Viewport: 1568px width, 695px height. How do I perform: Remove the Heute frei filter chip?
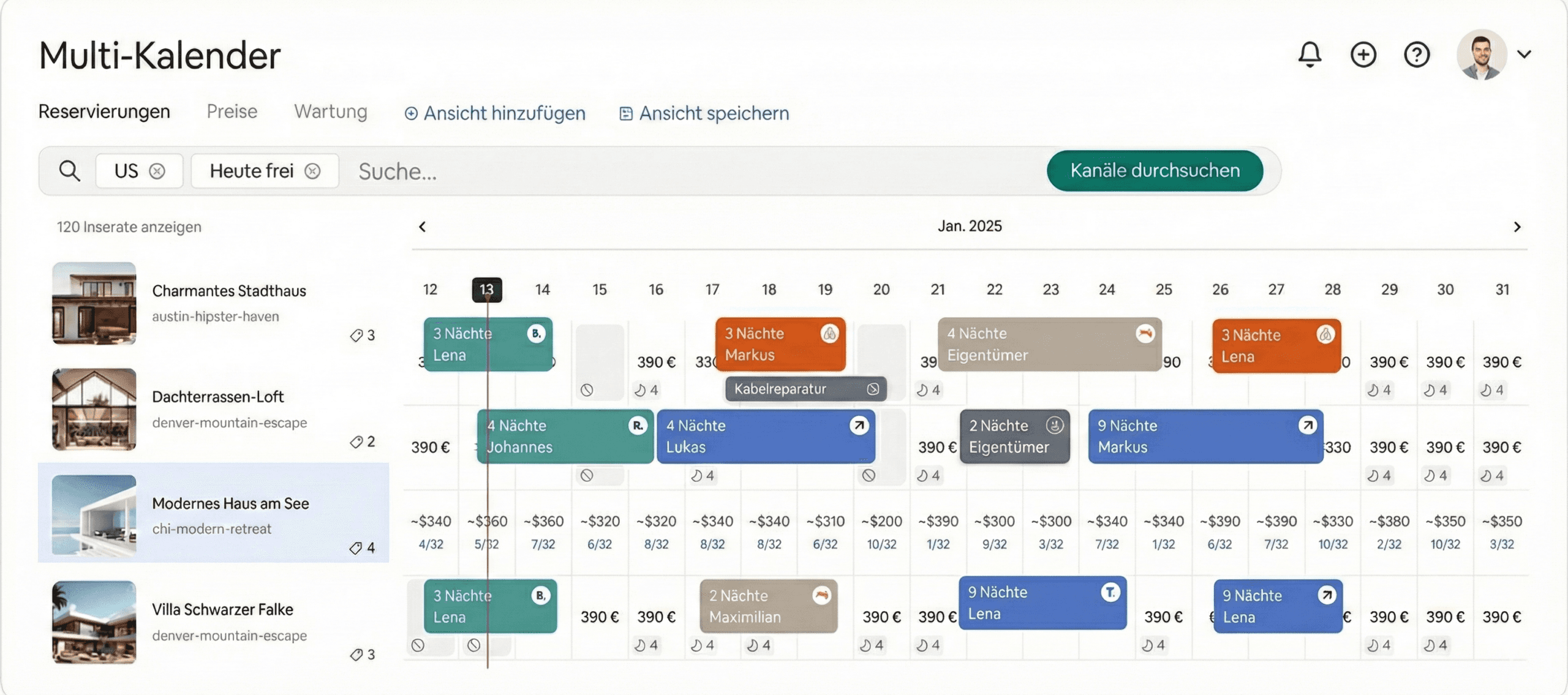click(x=312, y=171)
